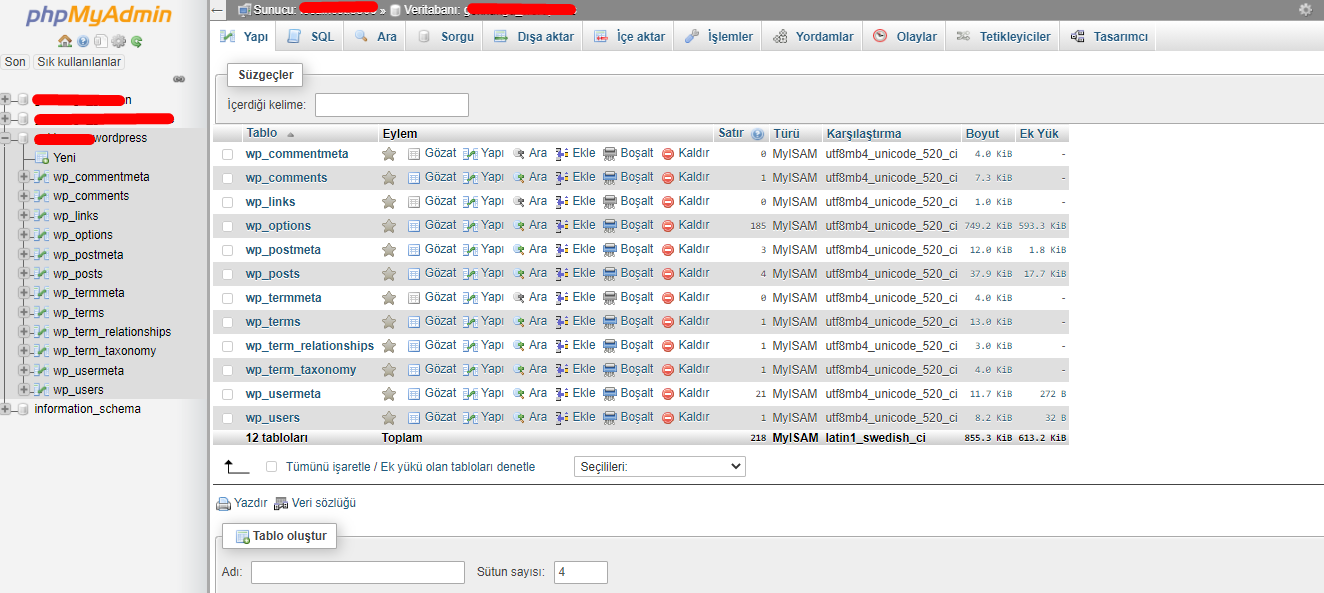
Task: Tick the checkbox for wp_comments row
Action: tap(228, 178)
